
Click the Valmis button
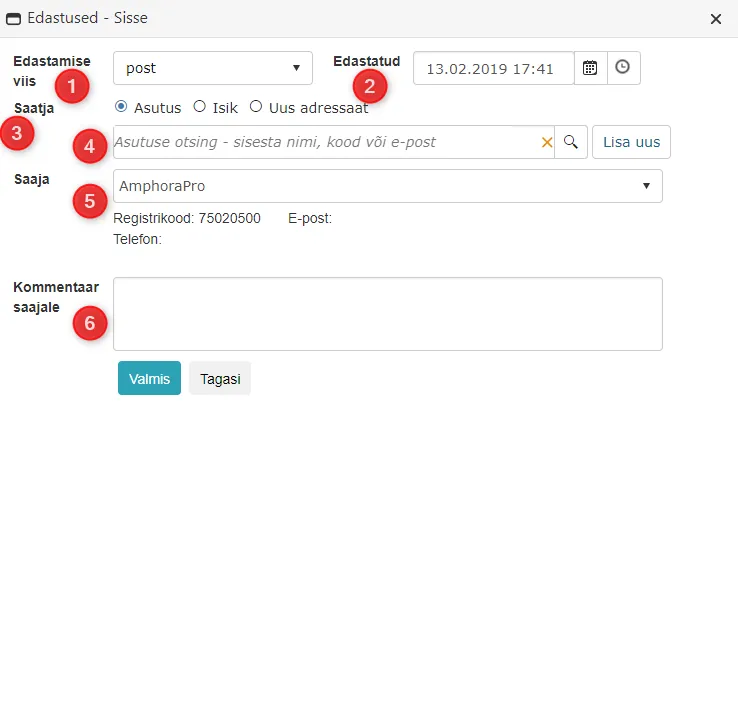coord(149,378)
